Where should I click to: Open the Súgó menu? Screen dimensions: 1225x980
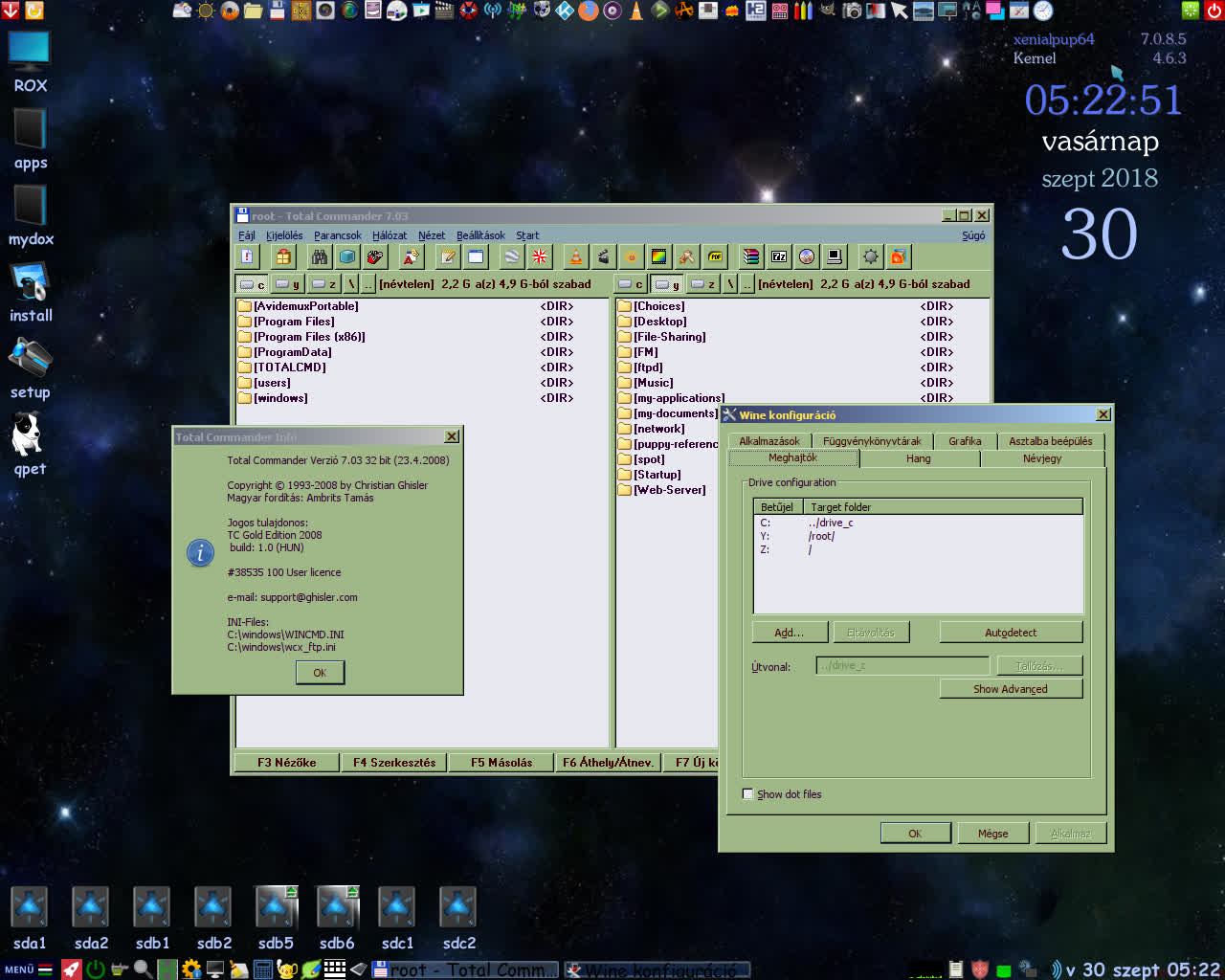pyautogui.click(x=973, y=235)
